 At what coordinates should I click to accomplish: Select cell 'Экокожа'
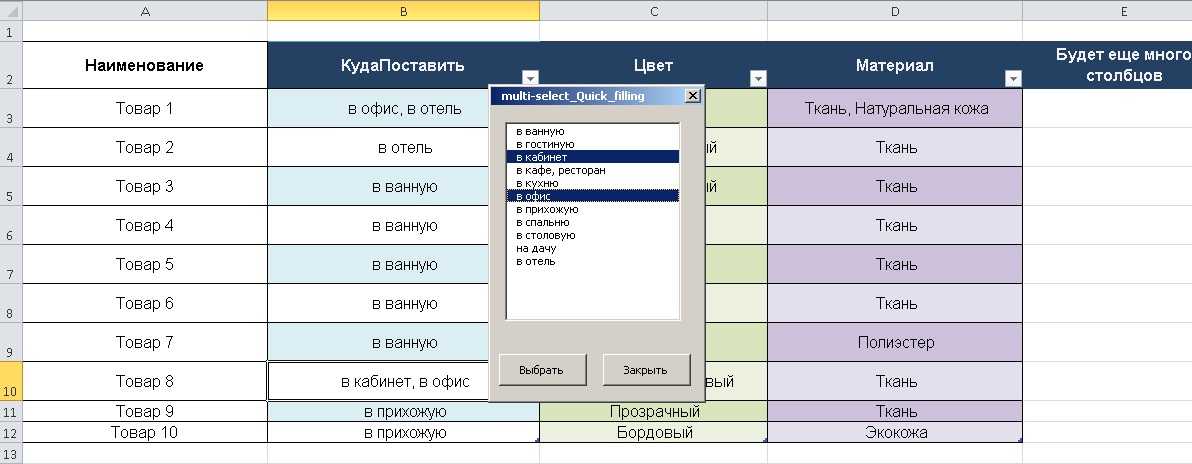[895, 433]
